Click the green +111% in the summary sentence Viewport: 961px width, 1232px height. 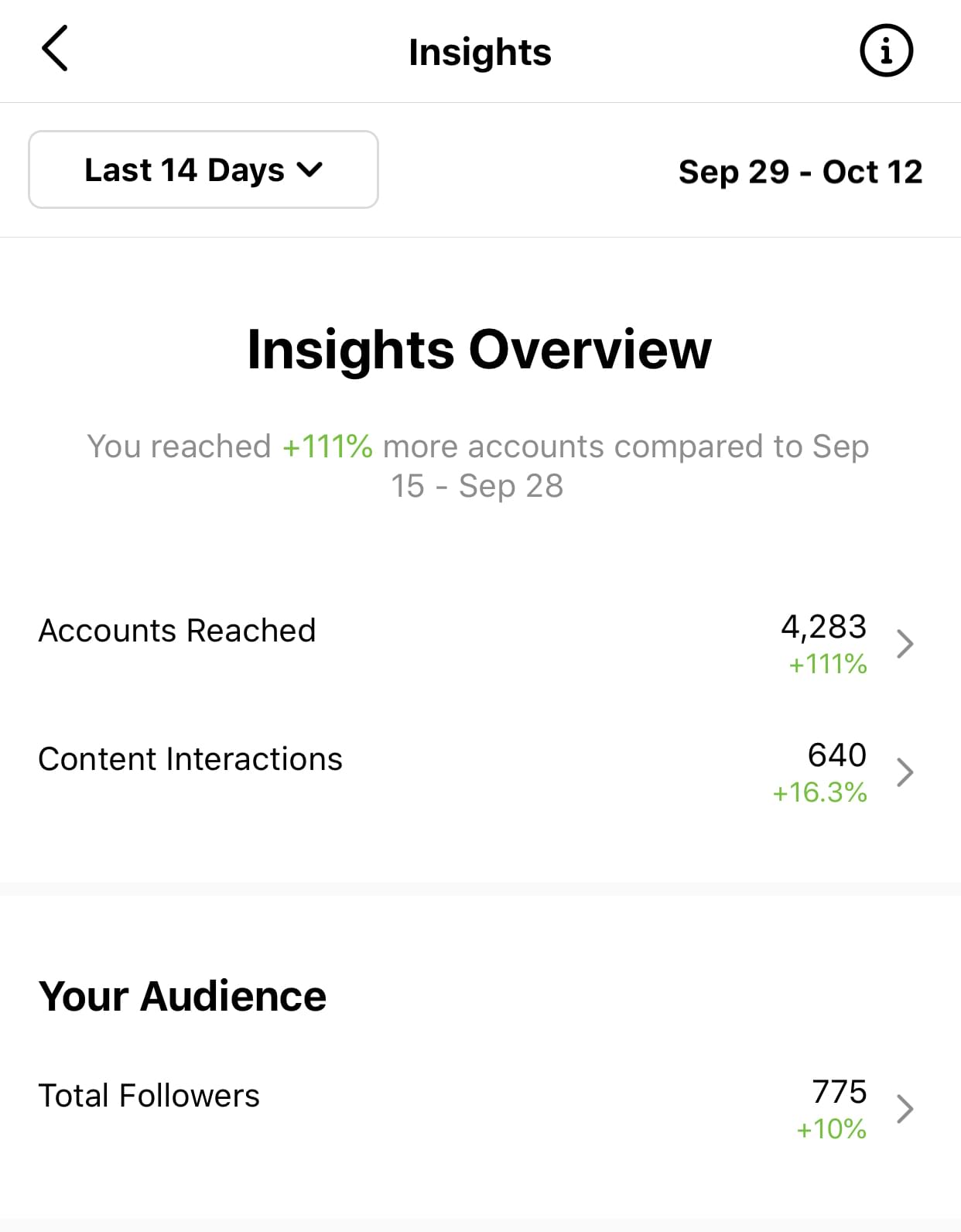pos(327,447)
